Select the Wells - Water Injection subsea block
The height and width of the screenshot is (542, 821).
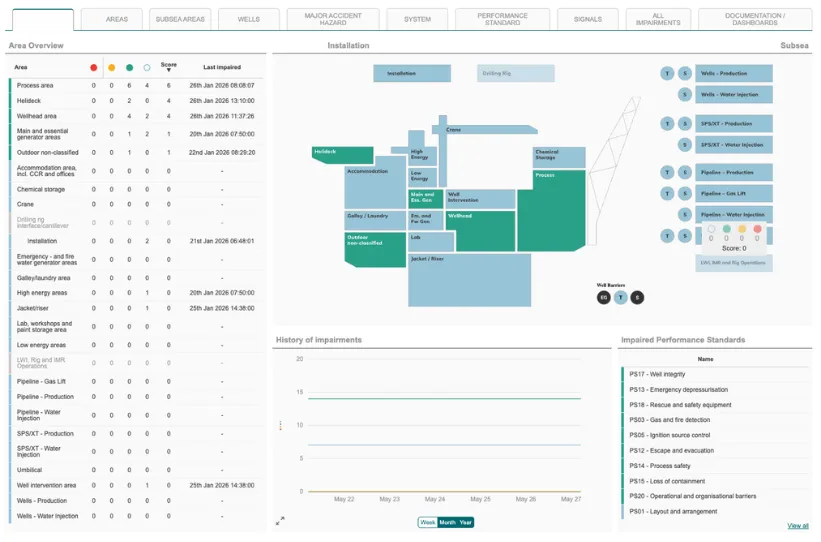734,95
